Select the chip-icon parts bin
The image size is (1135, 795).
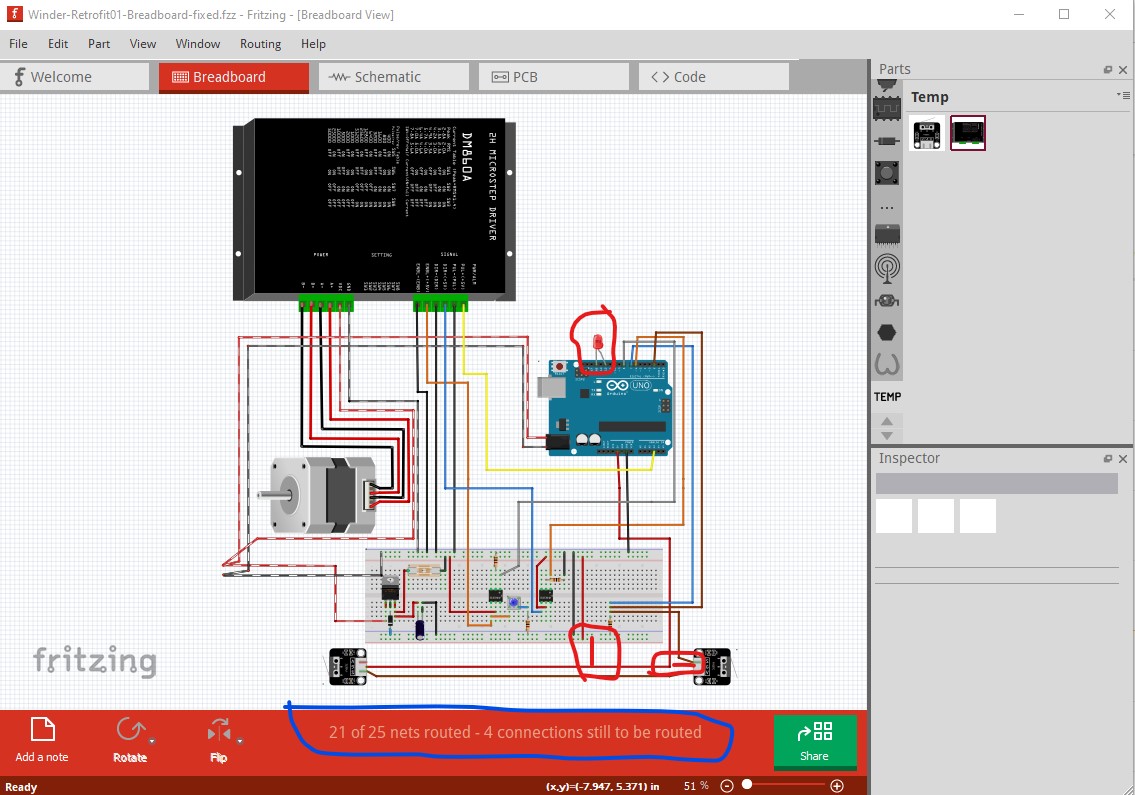[887, 235]
